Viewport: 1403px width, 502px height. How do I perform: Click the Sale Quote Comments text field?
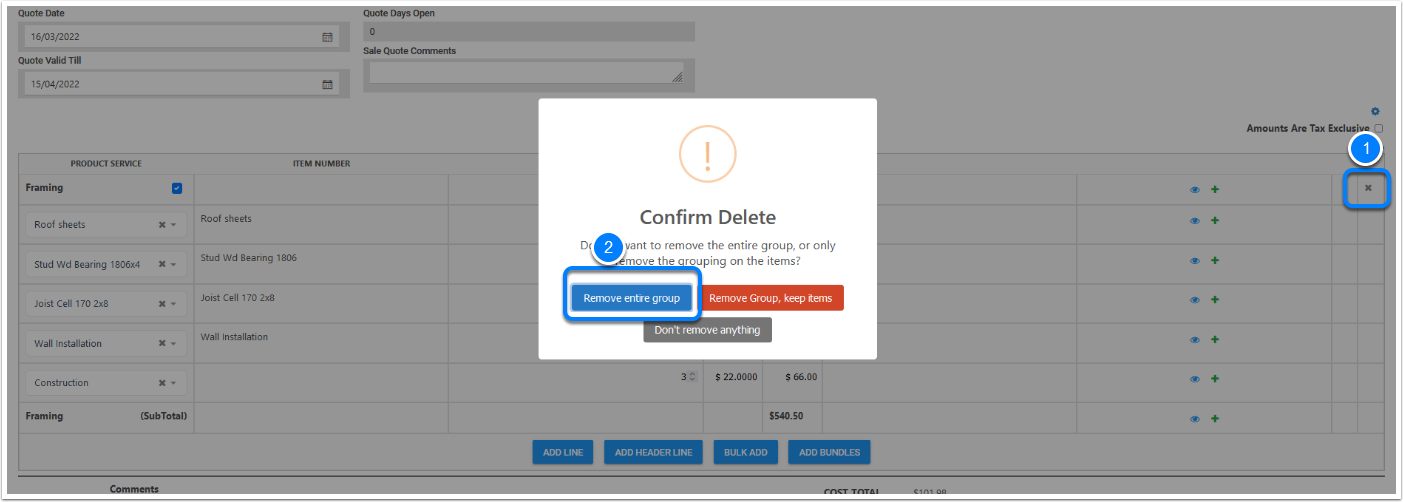coord(526,73)
